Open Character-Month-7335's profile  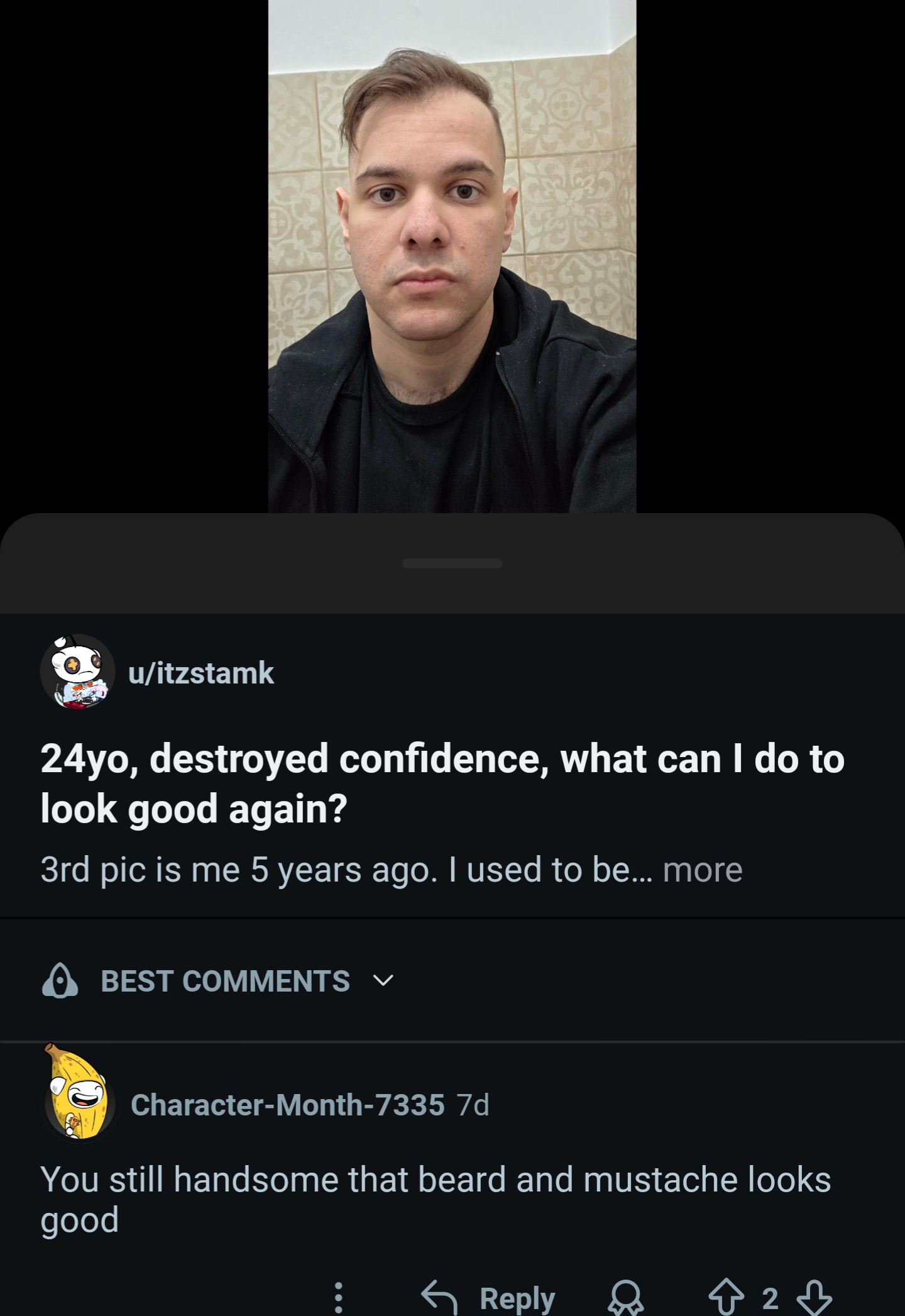pos(287,1105)
